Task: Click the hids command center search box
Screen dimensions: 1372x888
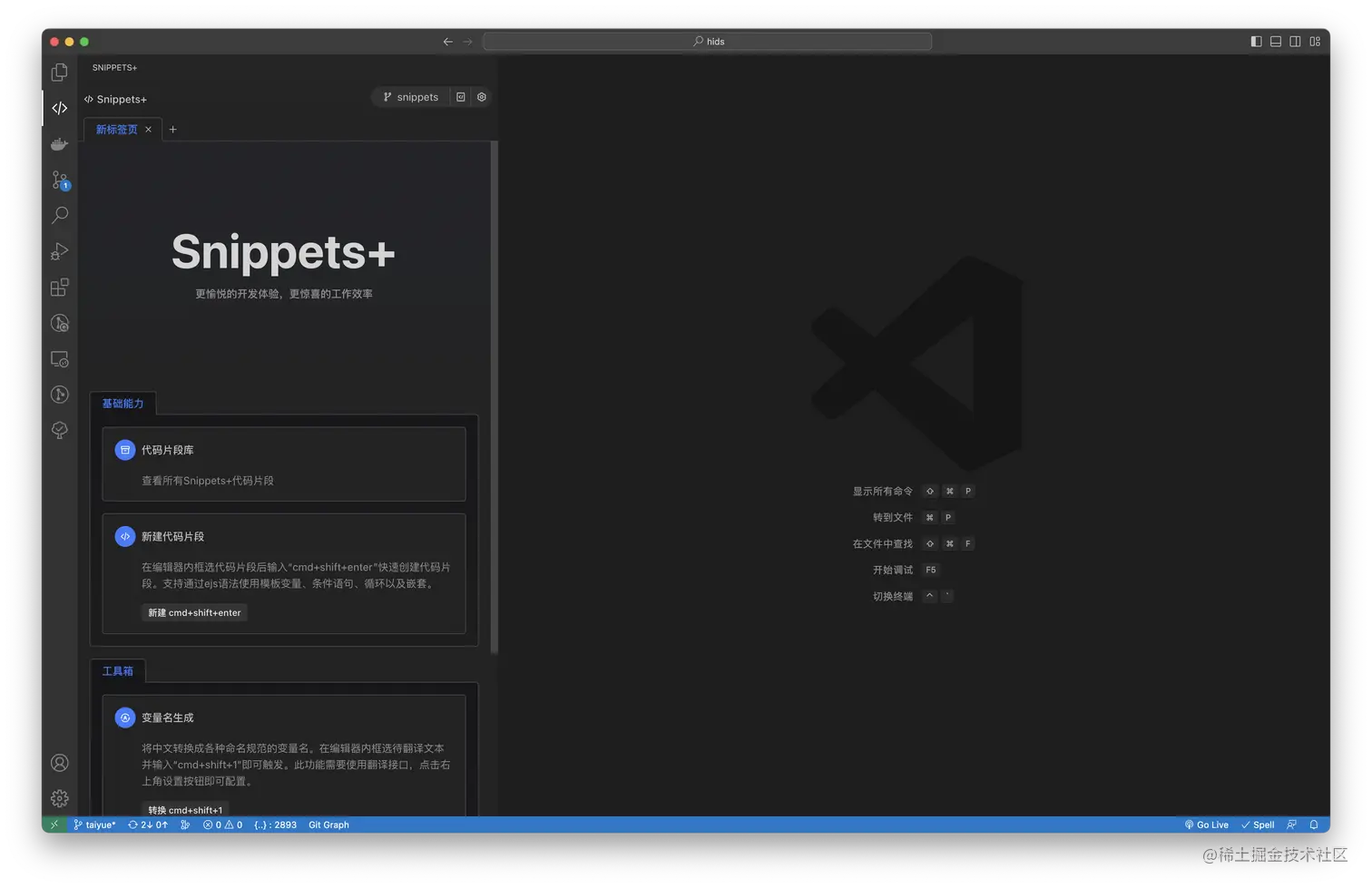Action: [708, 42]
